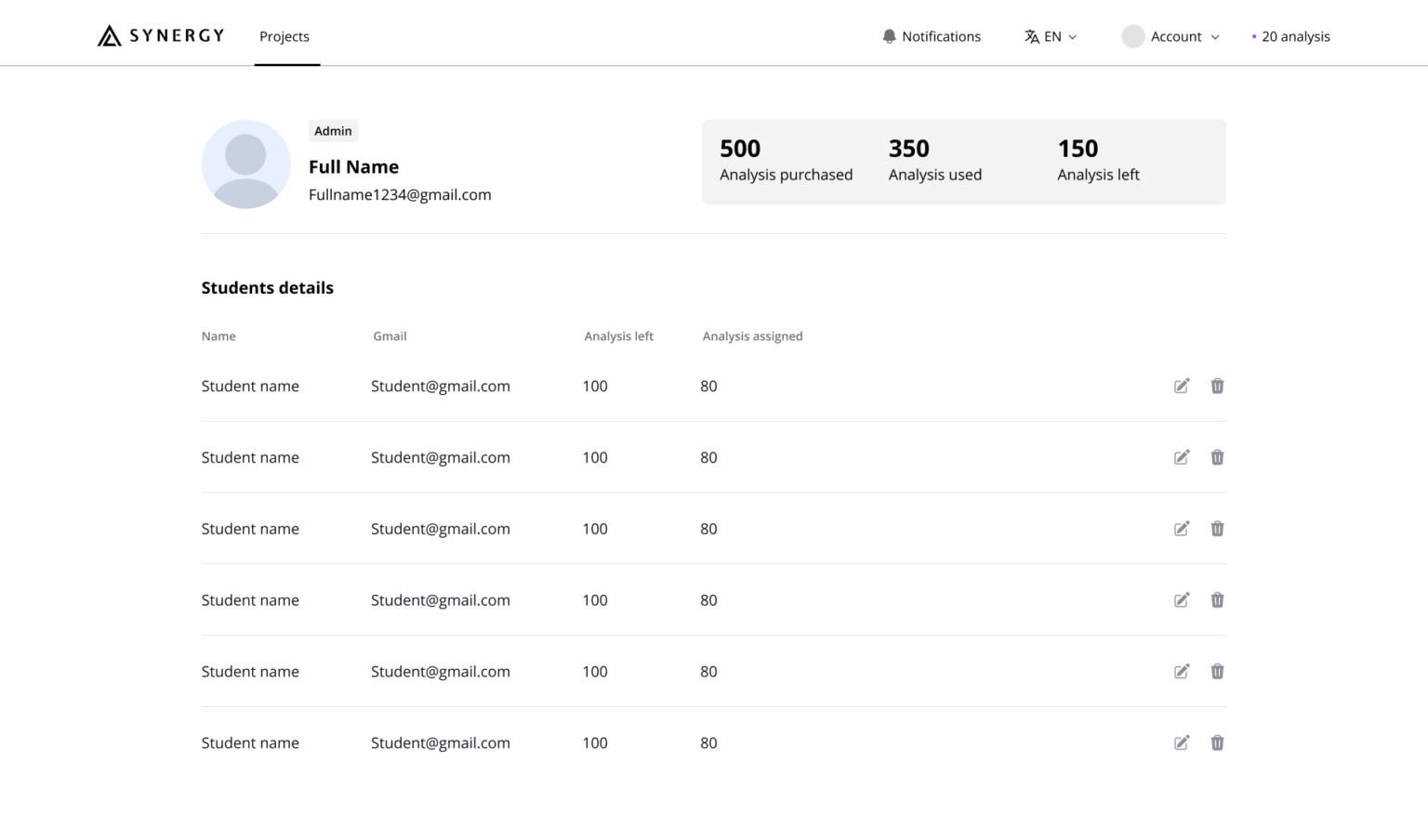Delete the third student row
1428x840 pixels.
click(1217, 529)
